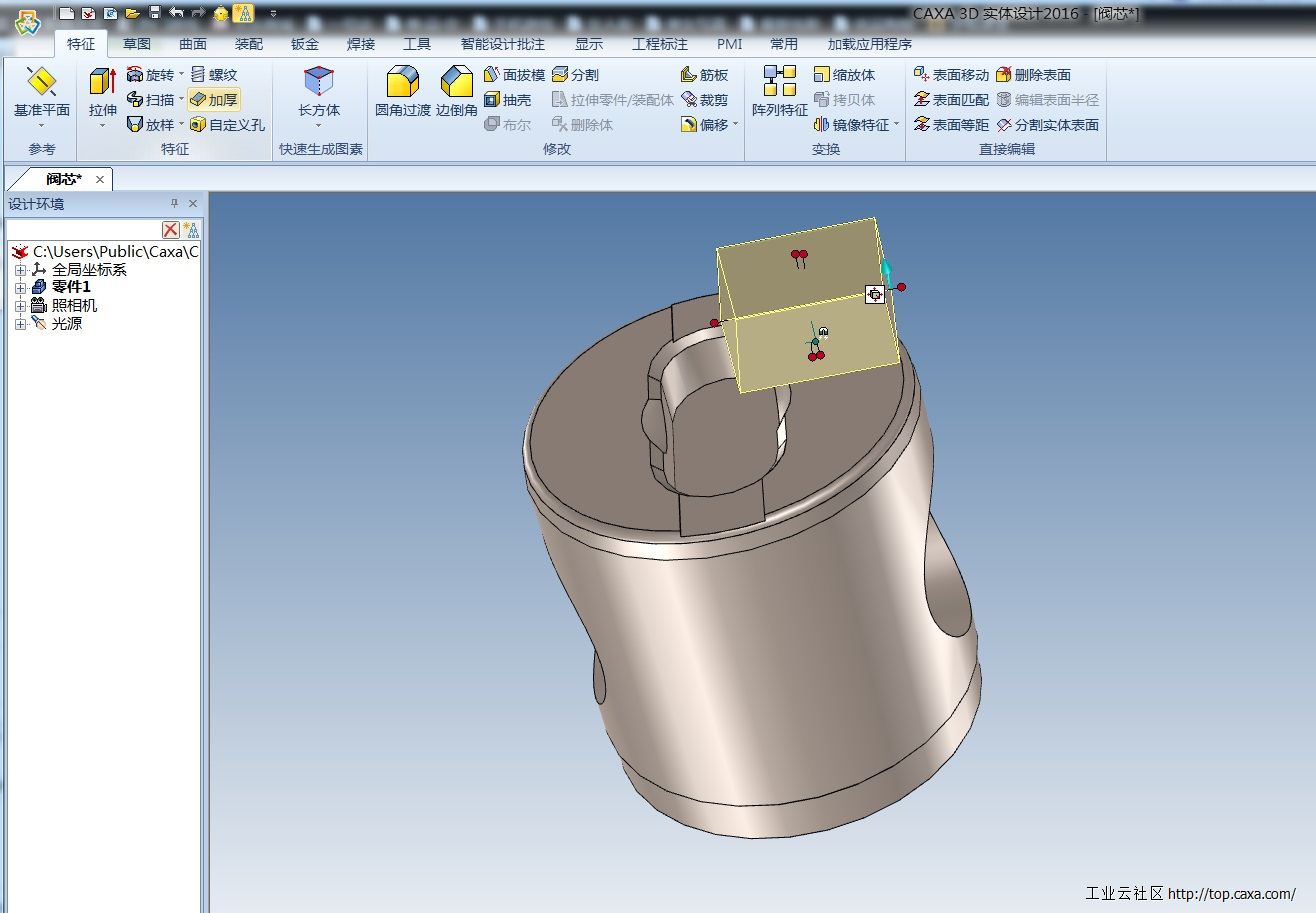Switch to the 草图 ribbon tab
The width and height of the screenshot is (1316, 913).
137,44
